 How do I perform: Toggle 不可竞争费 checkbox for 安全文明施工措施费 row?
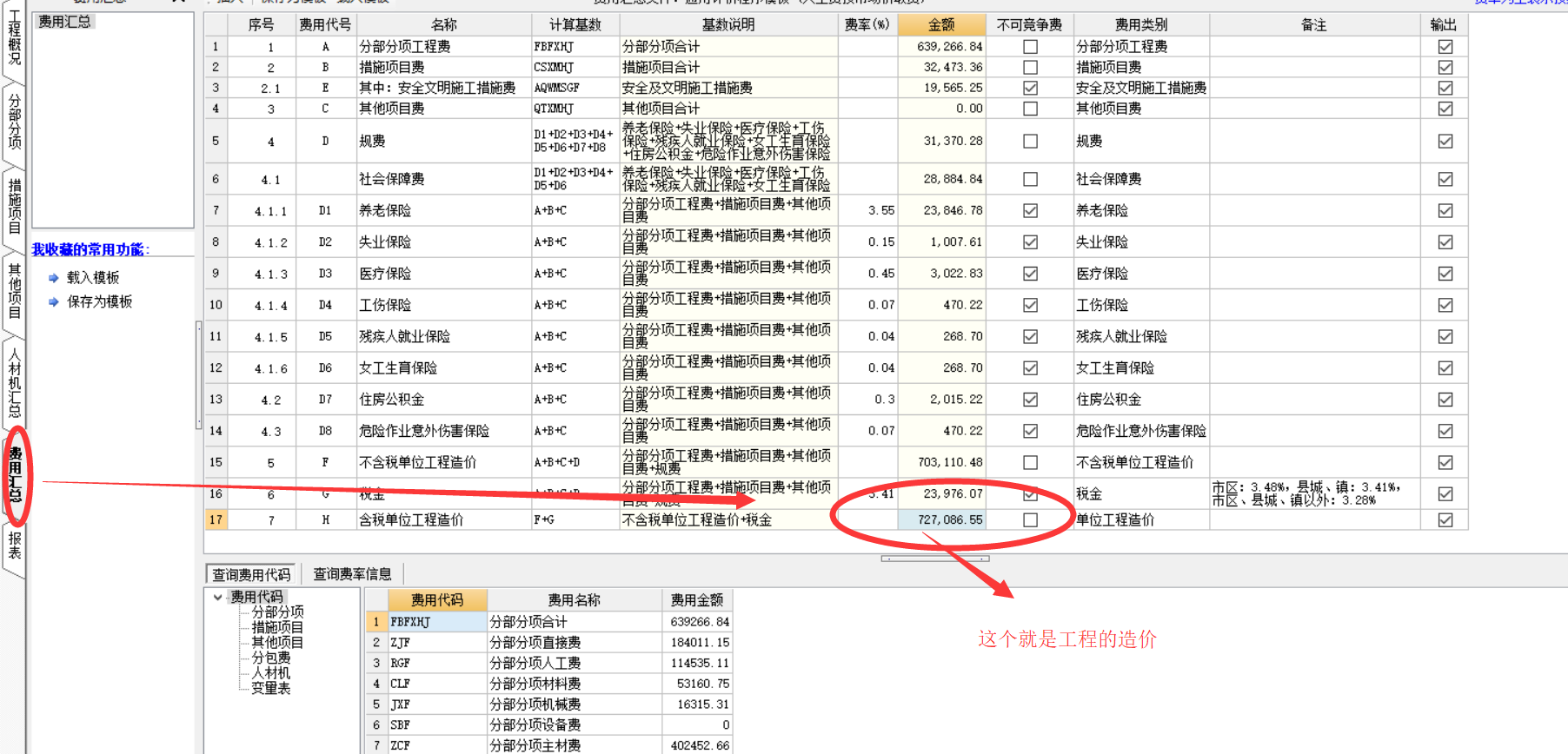[x=1030, y=88]
